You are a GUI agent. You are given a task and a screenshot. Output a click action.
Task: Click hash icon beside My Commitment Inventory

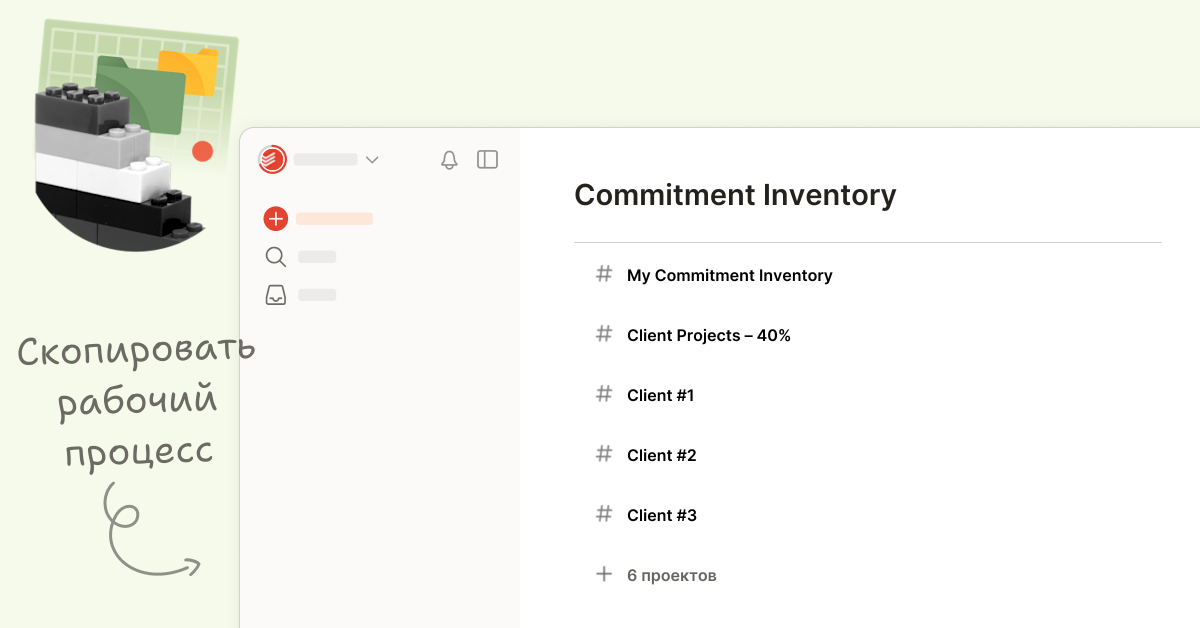tap(604, 274)
